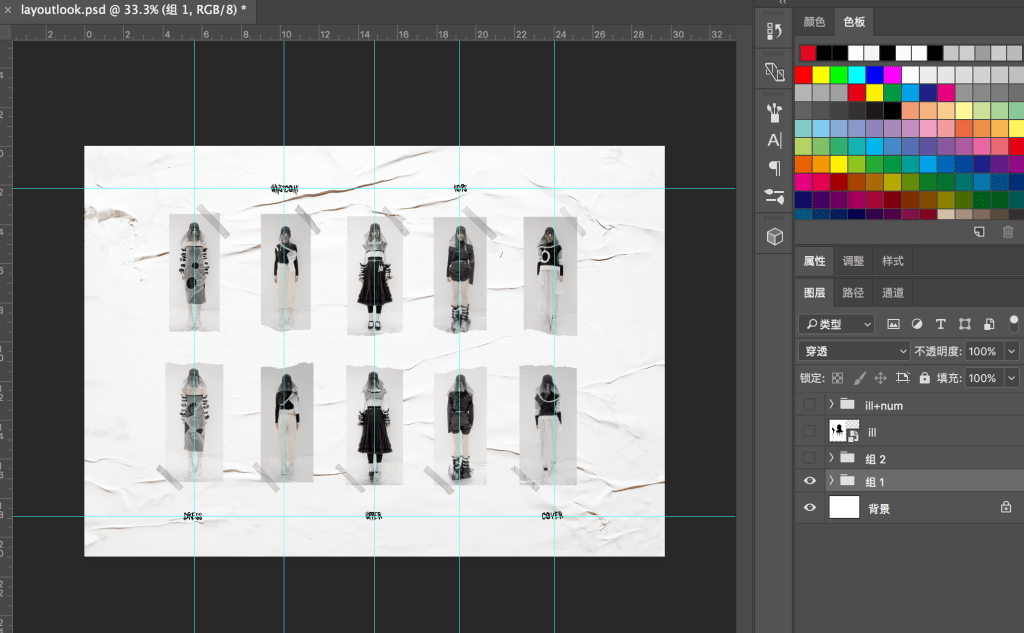1024x633 pixels.
Task: Switch to the 通道 tab
Action: coord(892,293)
